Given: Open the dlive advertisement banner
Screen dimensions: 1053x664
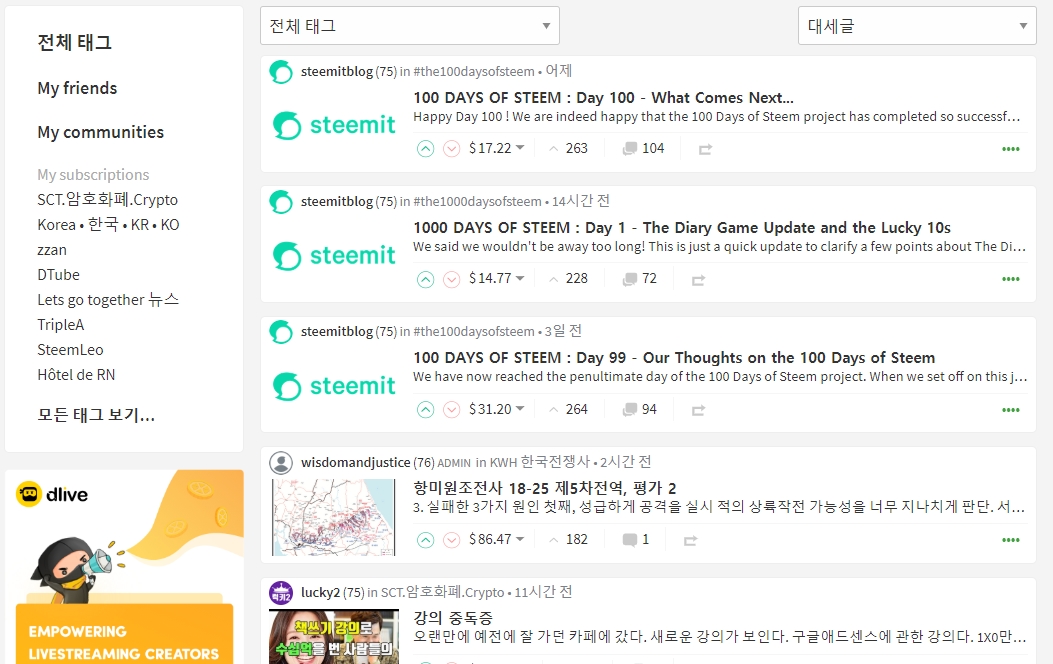Looking at the screenshot, I should [x=124, y=567].
